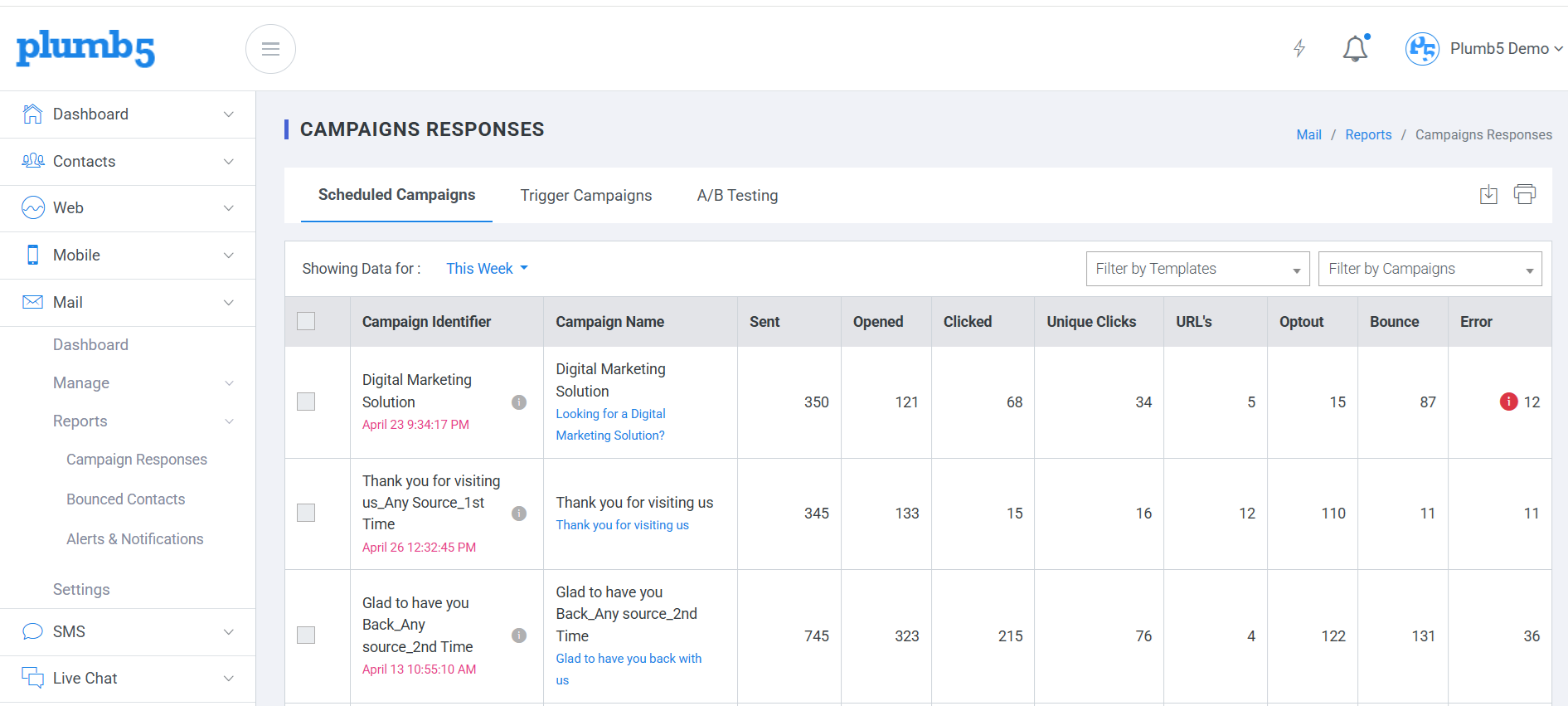Click the print icon

(1524, 194)
